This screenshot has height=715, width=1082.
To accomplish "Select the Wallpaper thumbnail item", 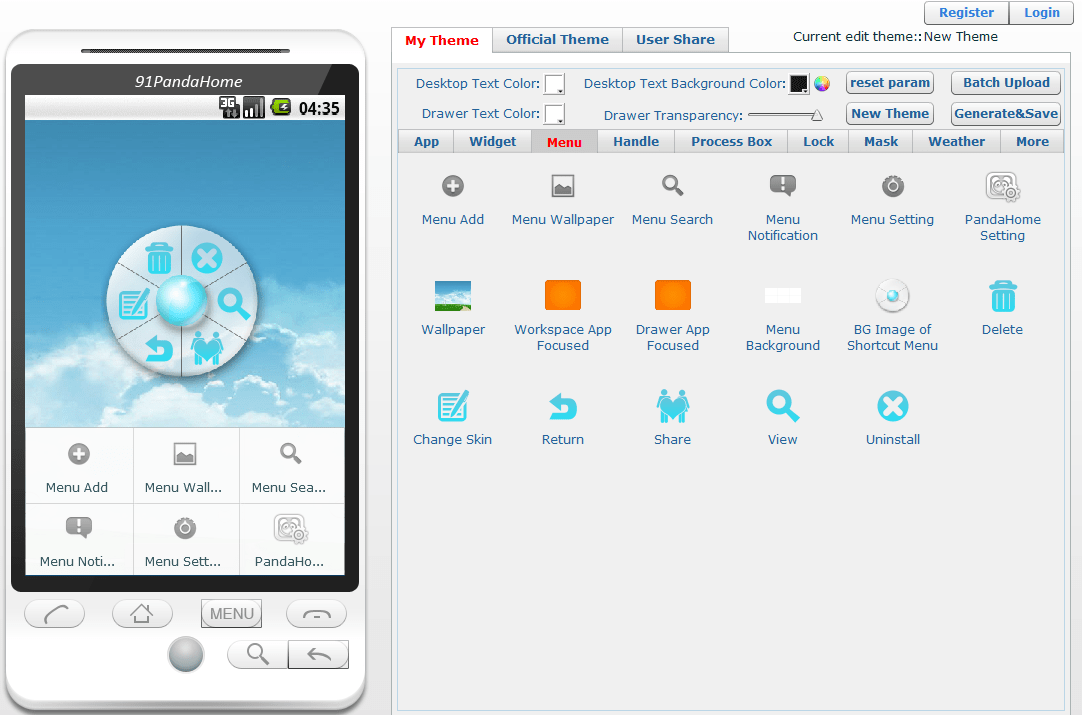I will (x=453, y=295).
